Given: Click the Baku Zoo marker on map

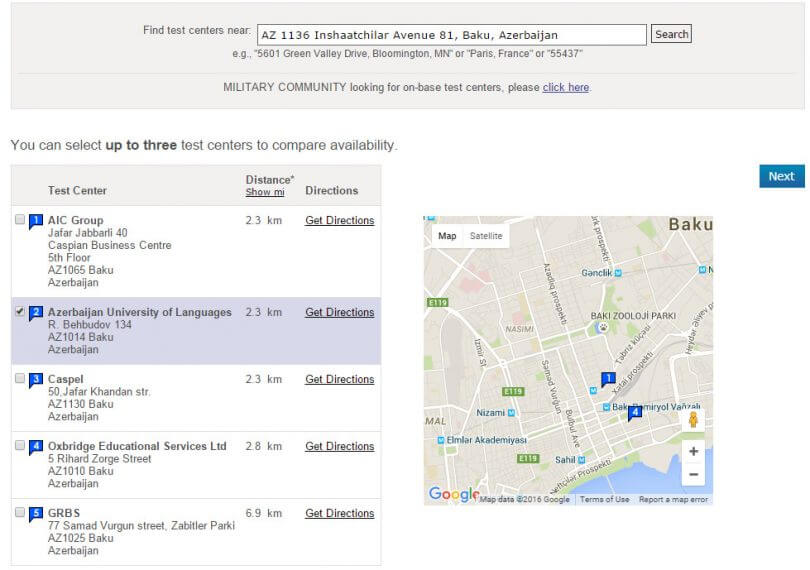Looking at the screenshot, I should [603, 326].
